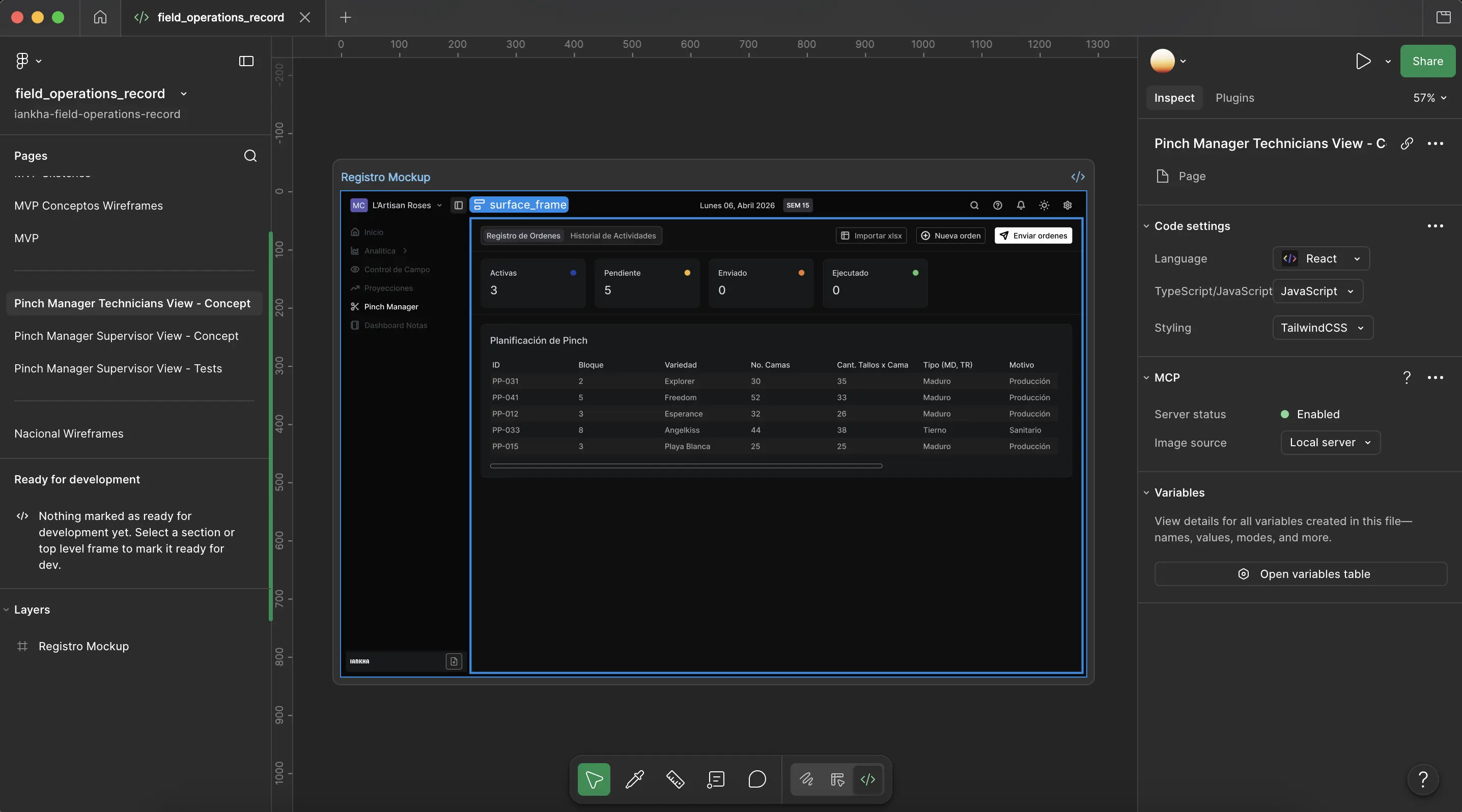Click the mockup search magnifier icon
This screenshot has height=812, width=1462.
tap(974, 205)
